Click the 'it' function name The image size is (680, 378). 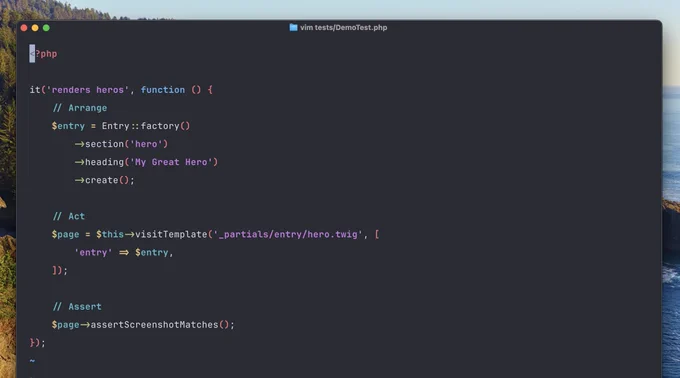click(x=35, y=90)
